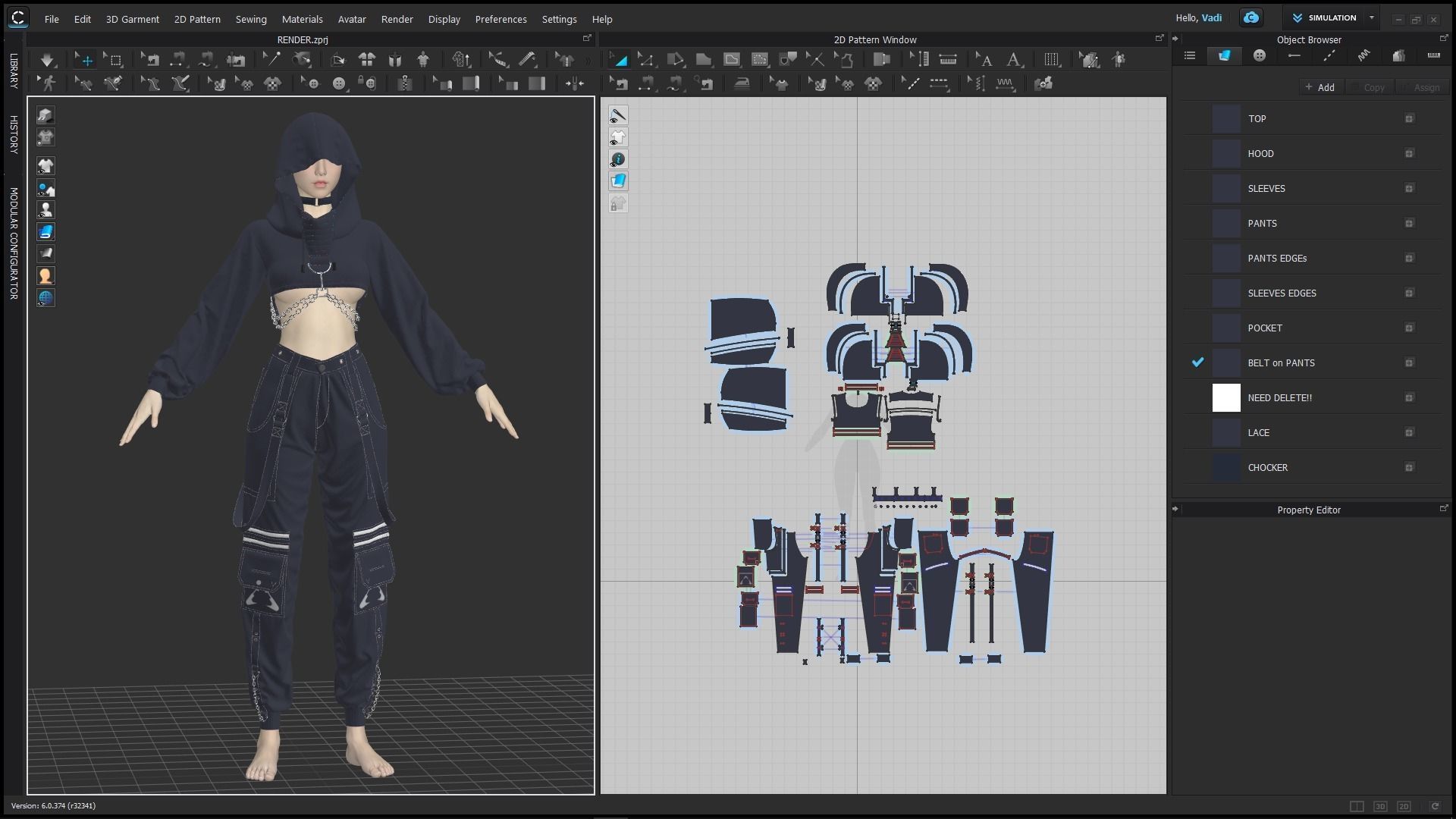Click the Rectangle pattern tool
The image size is (1456, 819).
[x=703, y=59]
